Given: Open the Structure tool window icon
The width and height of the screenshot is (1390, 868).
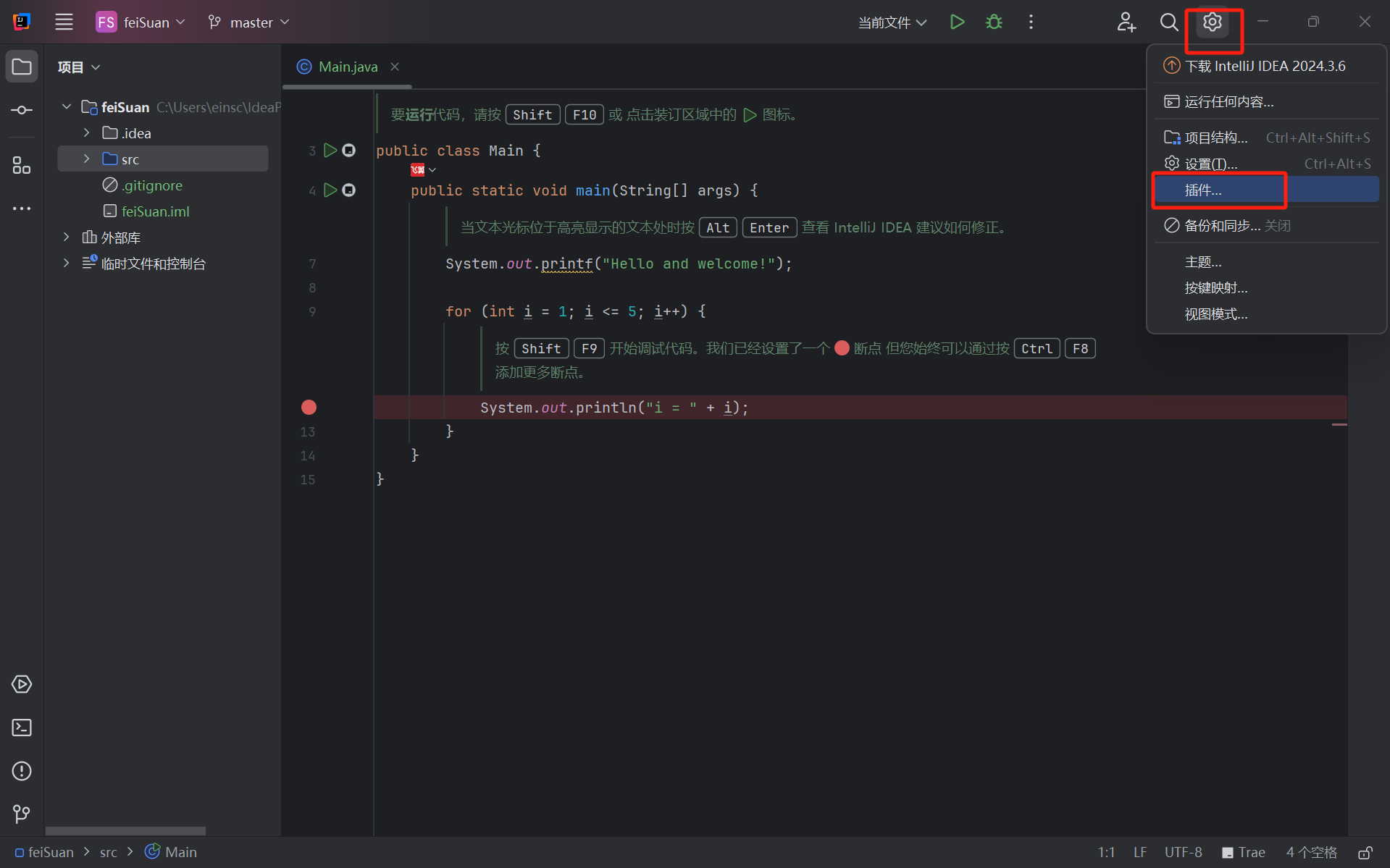Looking at the screenshot, I should tap(22, 165).
